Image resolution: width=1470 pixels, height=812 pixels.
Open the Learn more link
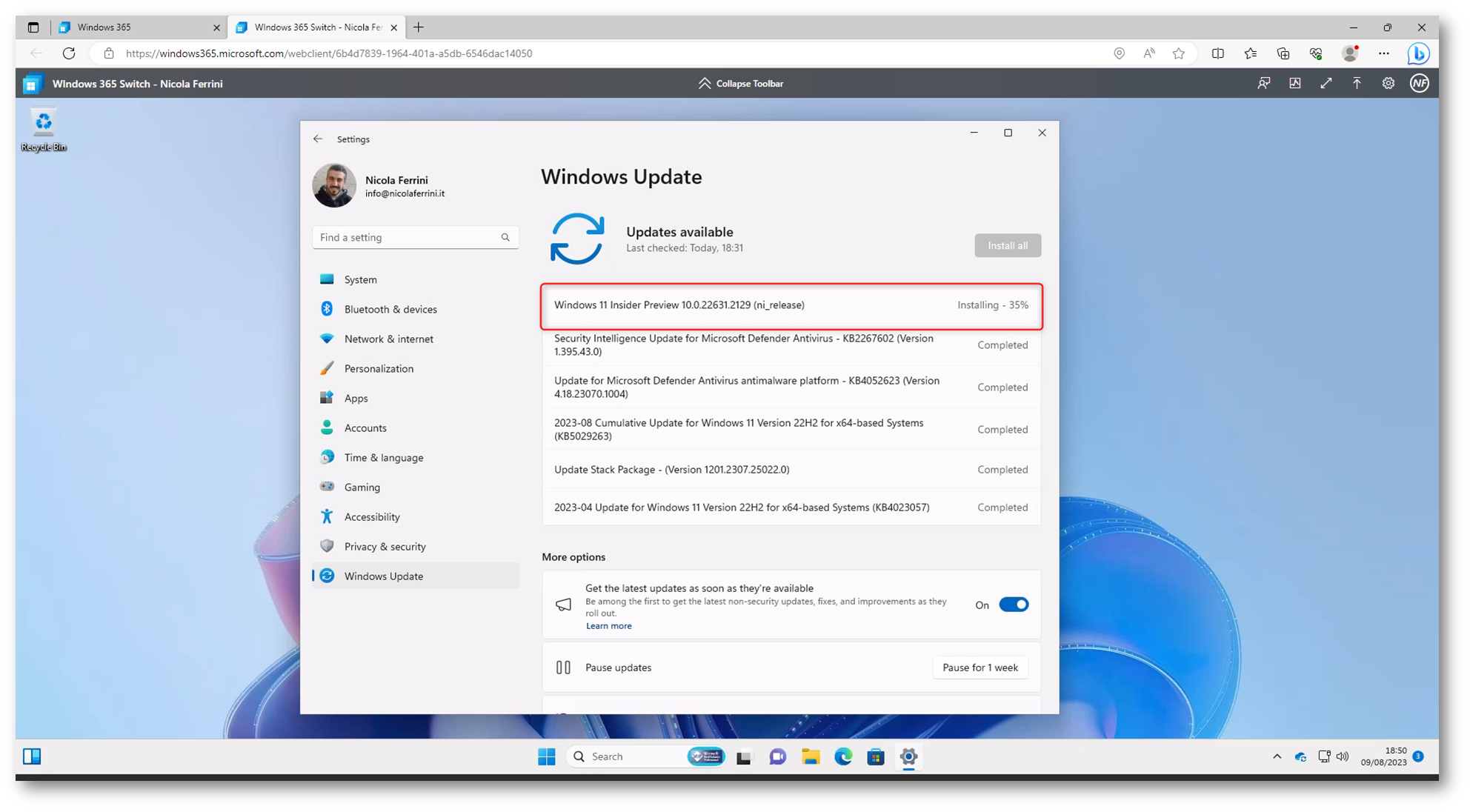coord(608,626)
